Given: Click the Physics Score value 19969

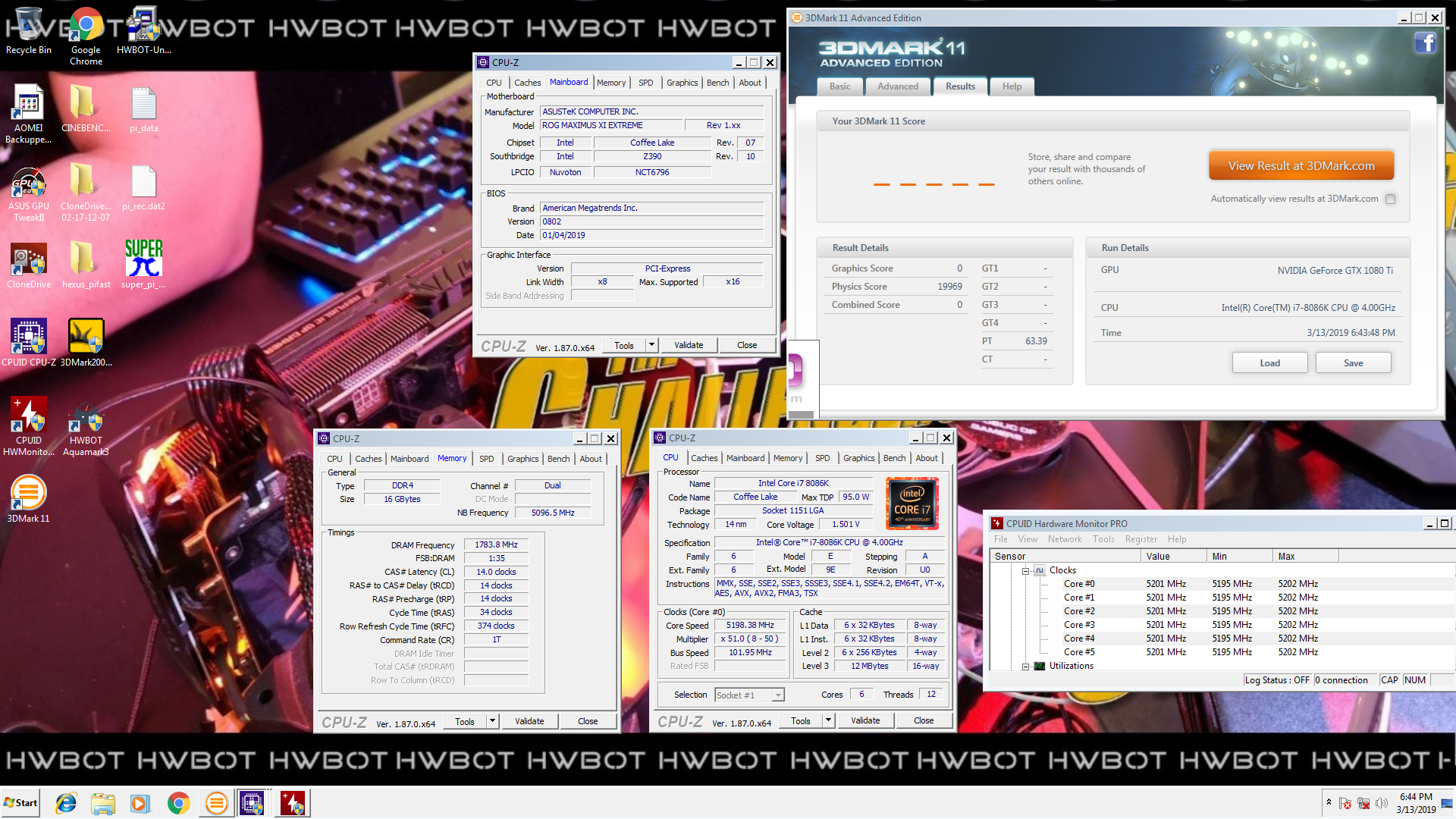Looking at the screenshot, I should pyautogui.click(x=949, y=287).
